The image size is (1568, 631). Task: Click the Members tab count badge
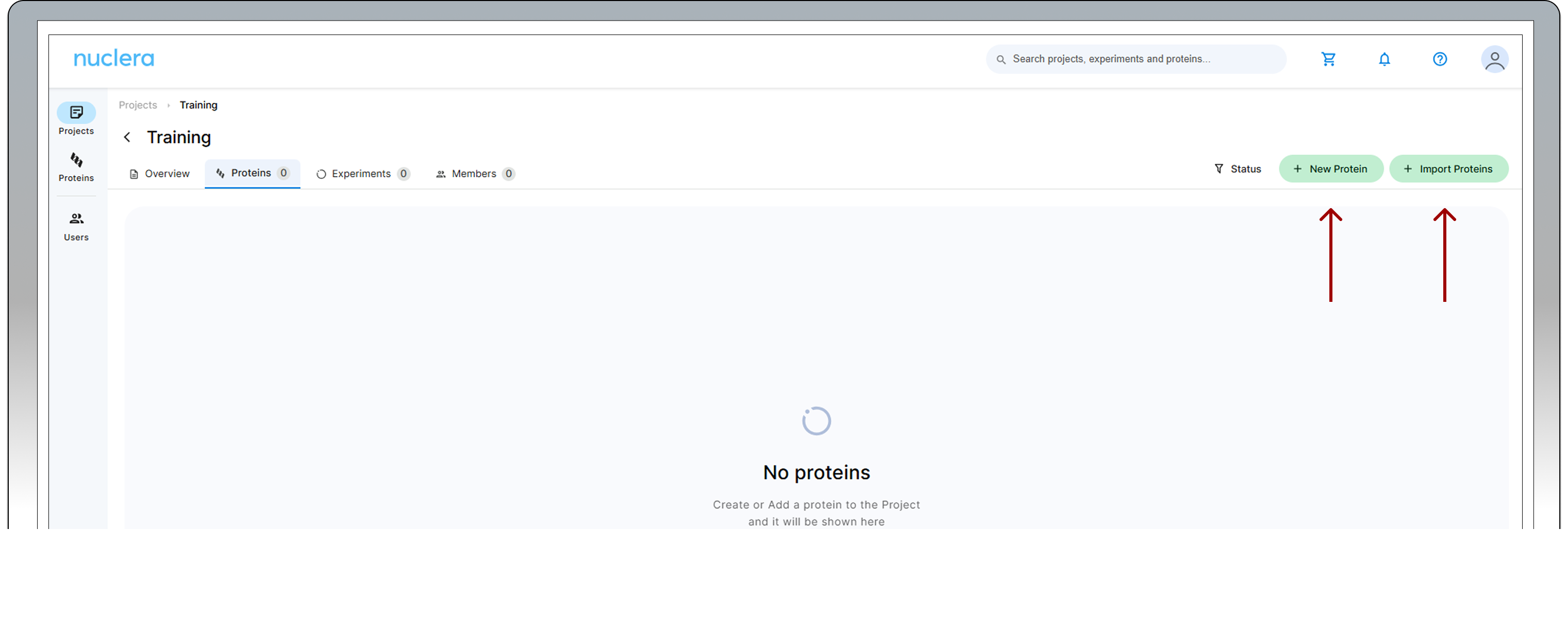click(509, 174)
